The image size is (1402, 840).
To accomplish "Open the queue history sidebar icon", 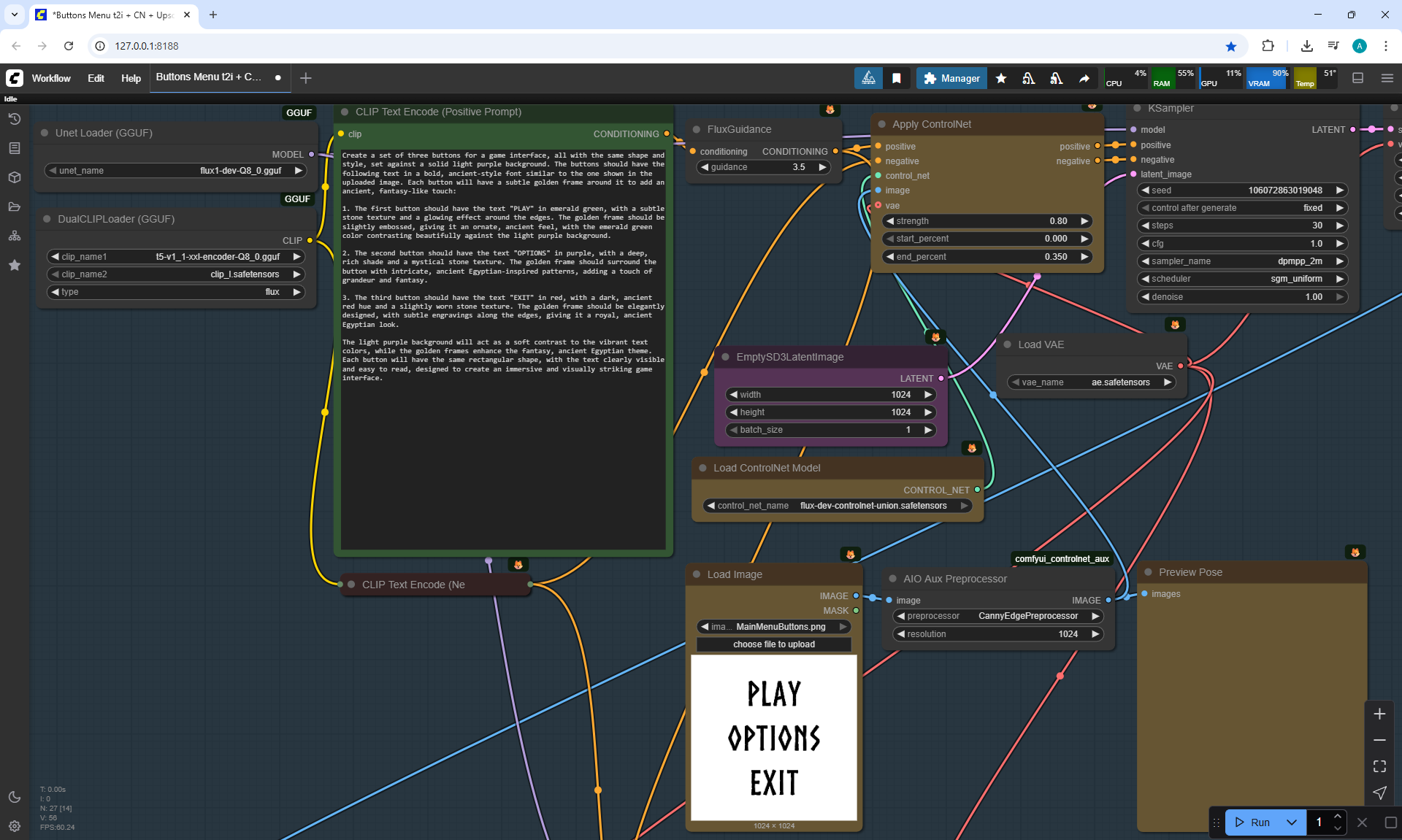I will click(15, 119).
